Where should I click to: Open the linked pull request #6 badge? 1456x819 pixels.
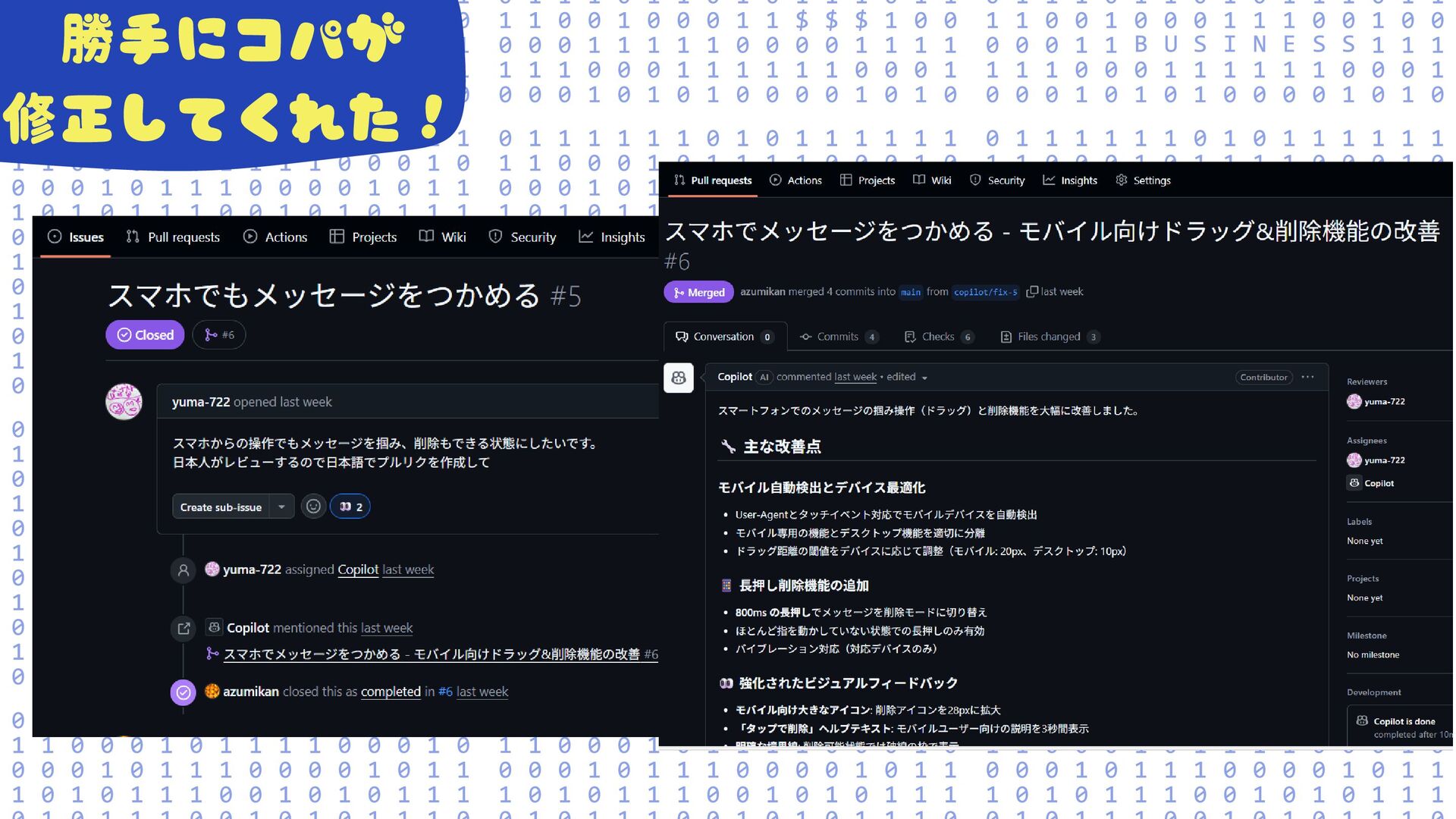point(219,335)
